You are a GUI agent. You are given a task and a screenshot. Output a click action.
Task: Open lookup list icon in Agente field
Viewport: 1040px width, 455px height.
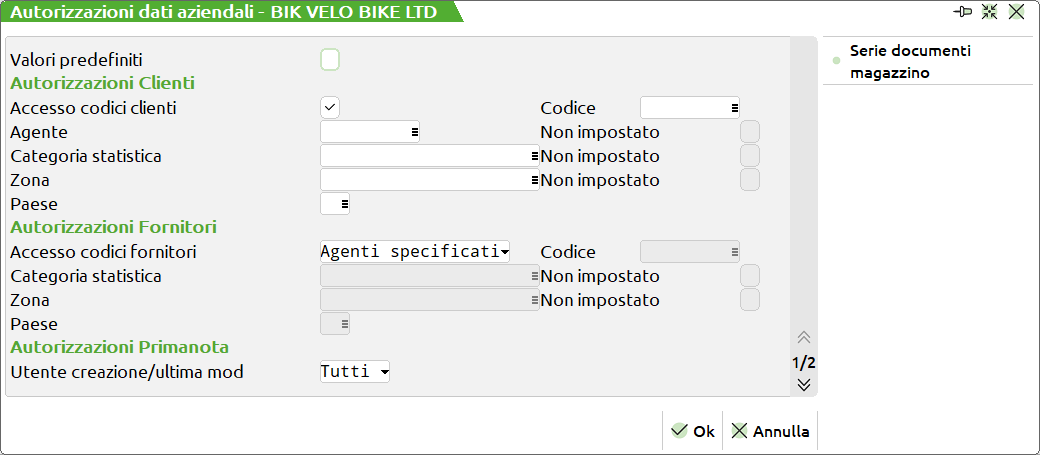pyautogui.click(x=414, y=132)
